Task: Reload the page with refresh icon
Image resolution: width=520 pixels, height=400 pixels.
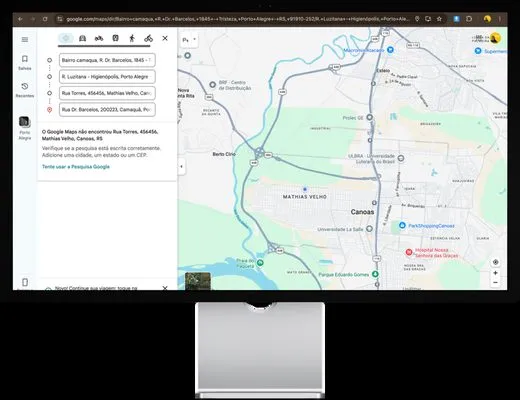Action: (x=45, y=19)
